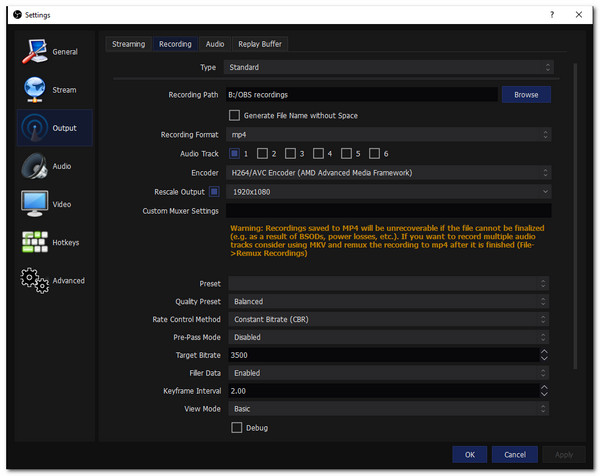Open Quality Preset dropdown showing Balanced
Screen dimensions: 600x476
[x=388, y=302]
